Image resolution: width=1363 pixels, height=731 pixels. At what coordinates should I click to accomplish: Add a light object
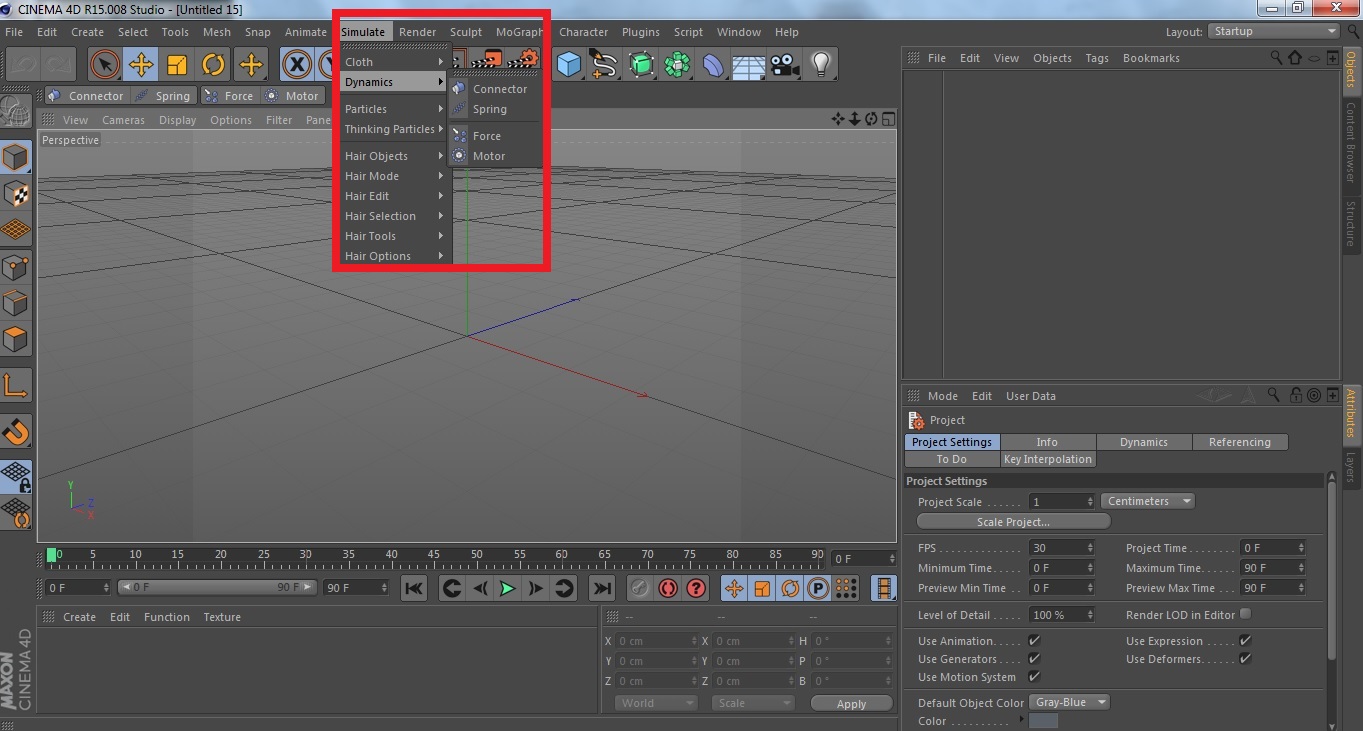click(x=821, y=65)
